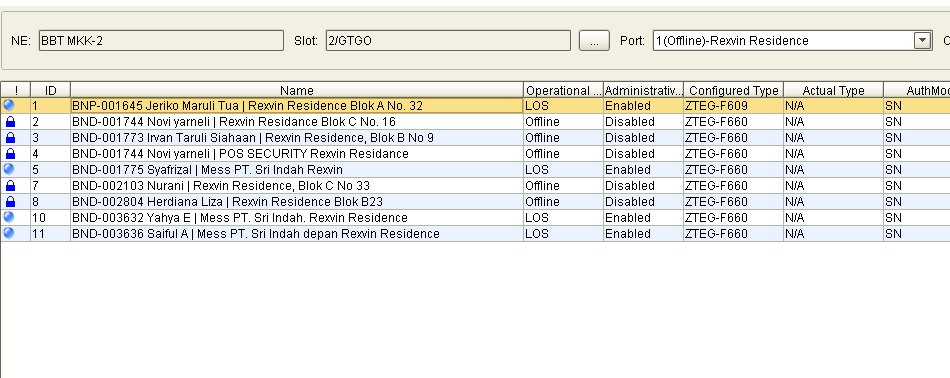Screen dimensions: 950x378
Task: Click the blue status ball for ONU ID 10
Action: click(9, 217)
